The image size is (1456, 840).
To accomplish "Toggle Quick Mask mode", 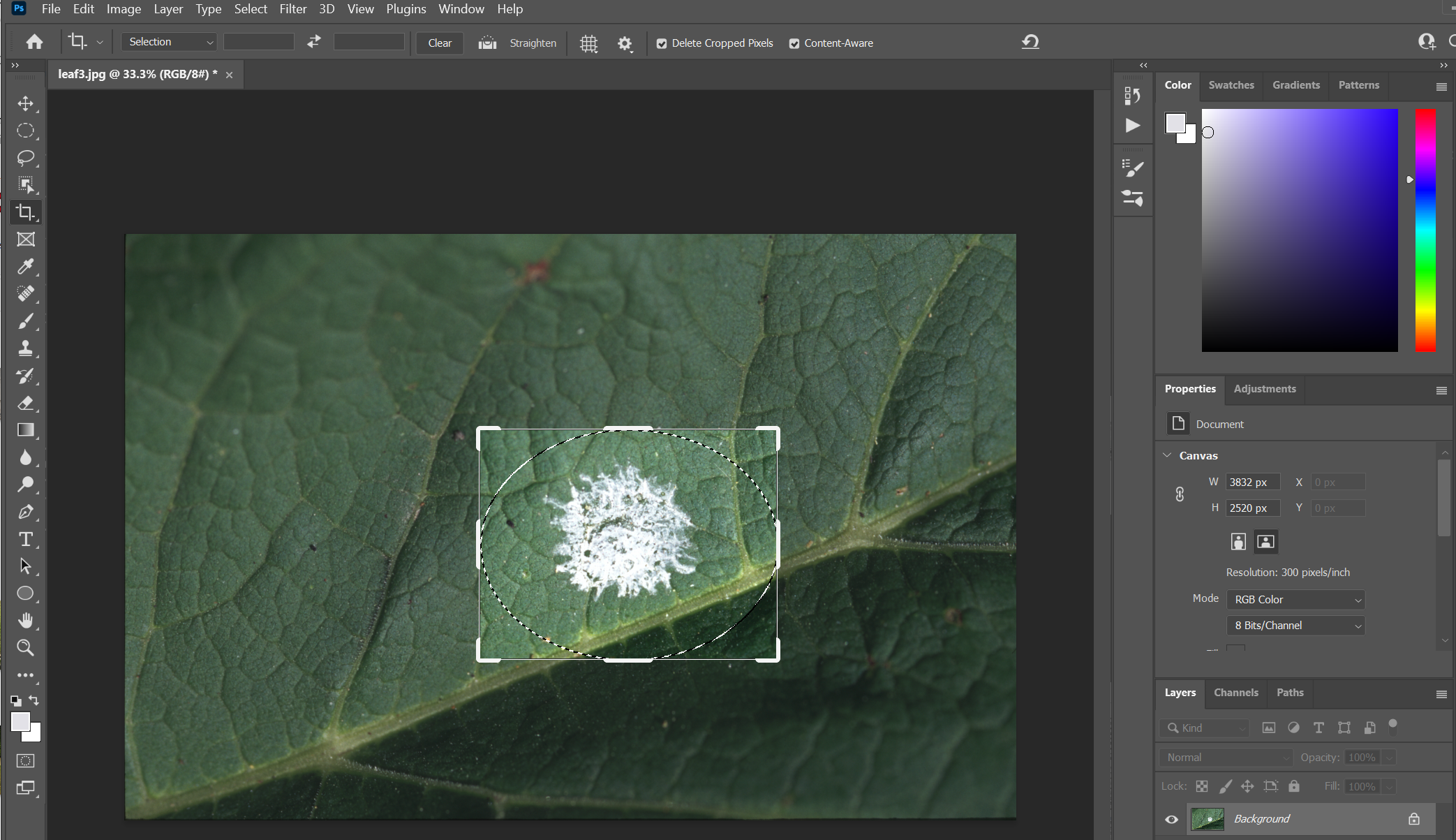I will pos(26,760).
